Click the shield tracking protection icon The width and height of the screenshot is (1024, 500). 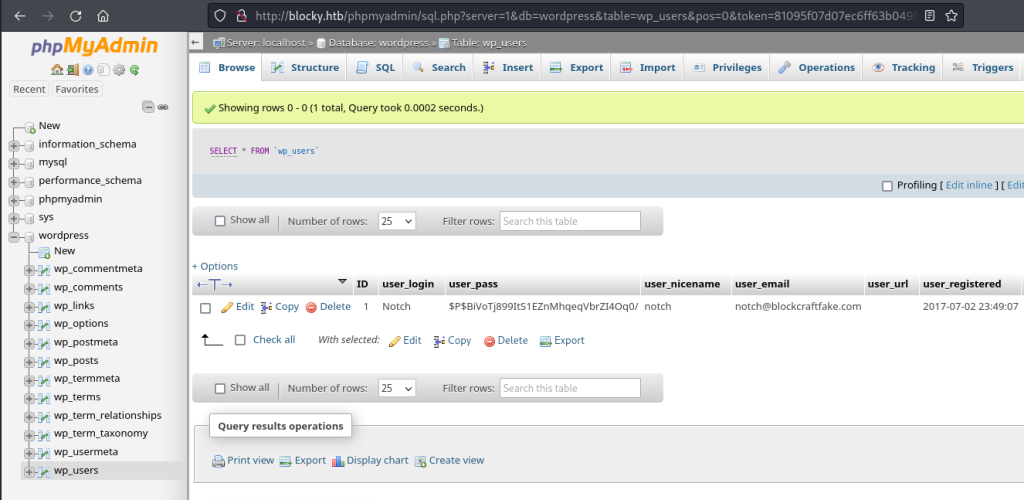pyautogui.click(x=220, y=16)
